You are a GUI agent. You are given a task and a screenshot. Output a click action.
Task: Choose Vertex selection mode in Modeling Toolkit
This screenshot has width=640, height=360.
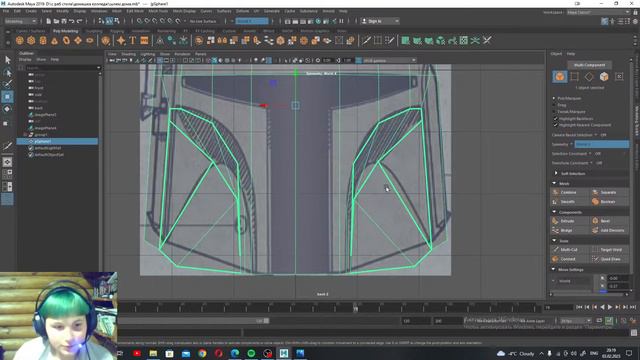pyautogui.click(x=574, y=77)
